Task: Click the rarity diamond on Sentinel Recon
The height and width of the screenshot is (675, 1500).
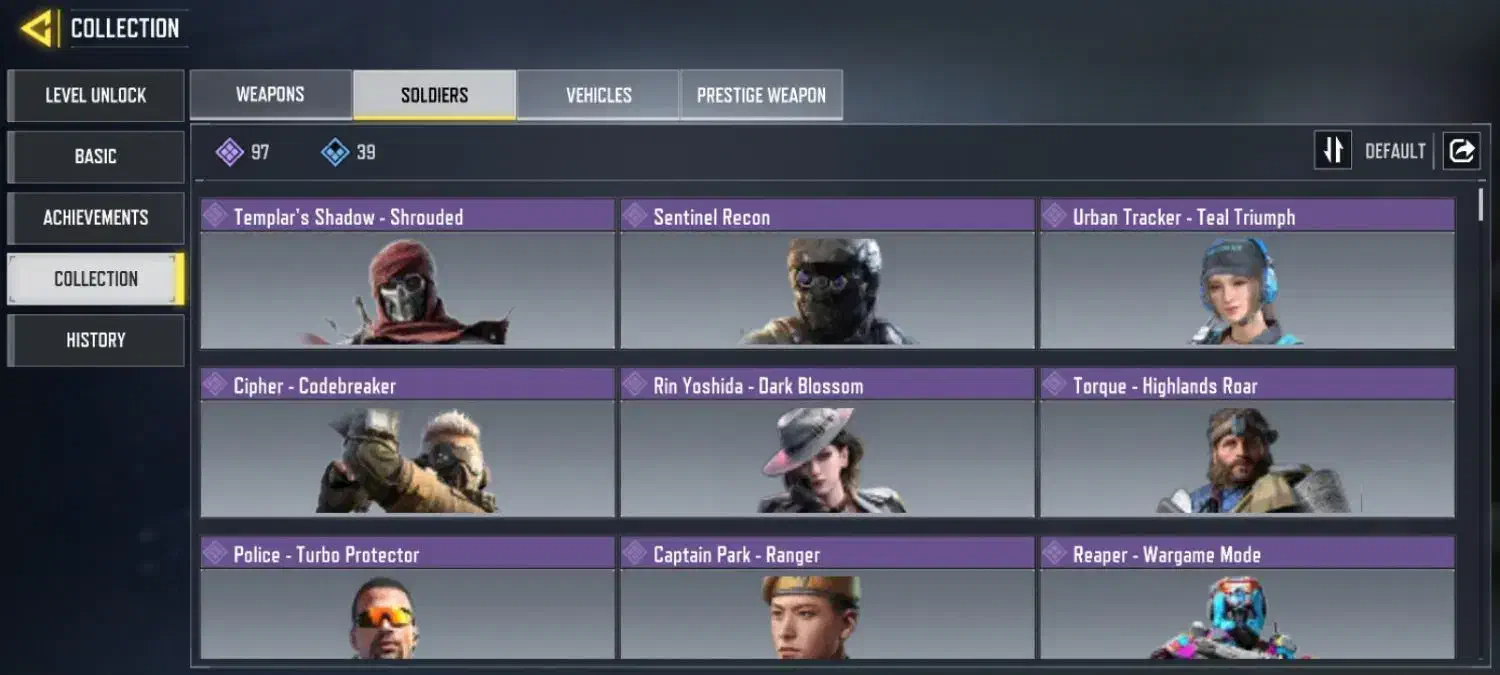Action: pyautogui.click(x=635, y=216)
